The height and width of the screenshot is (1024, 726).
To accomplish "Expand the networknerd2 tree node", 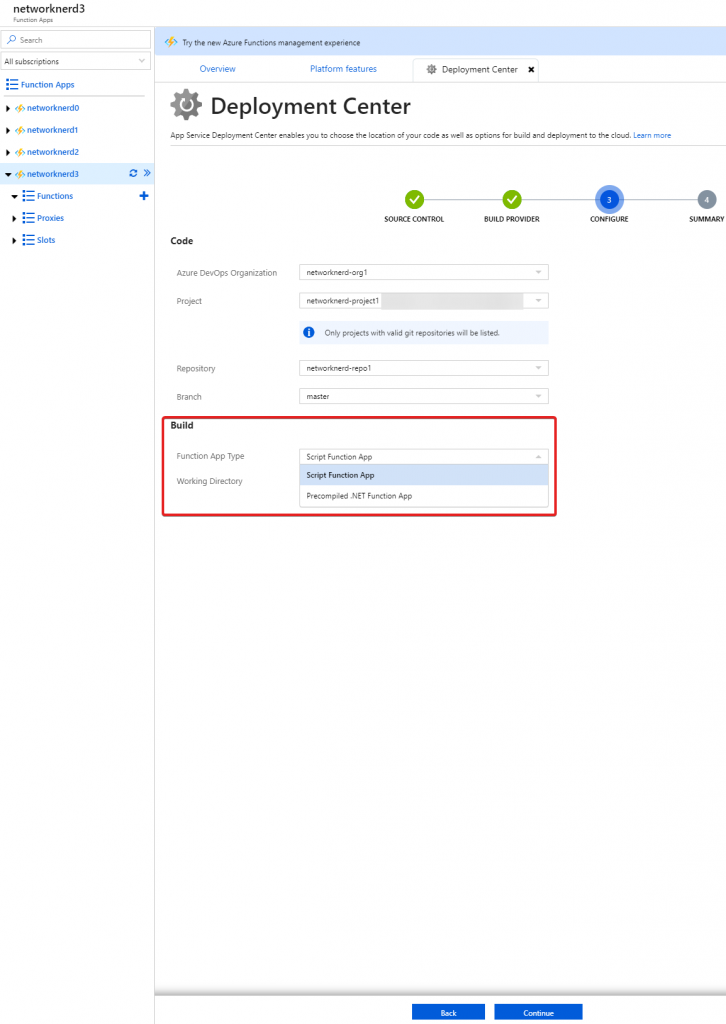I will (x=8, y=152).
